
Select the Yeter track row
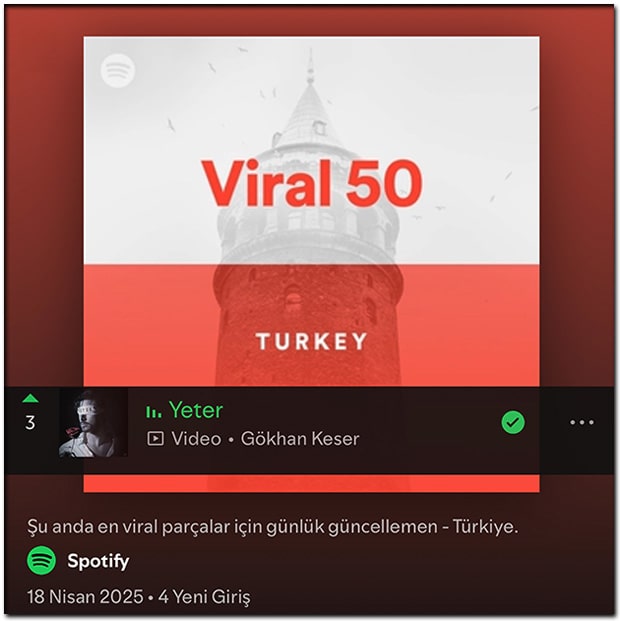click(310, 431)
